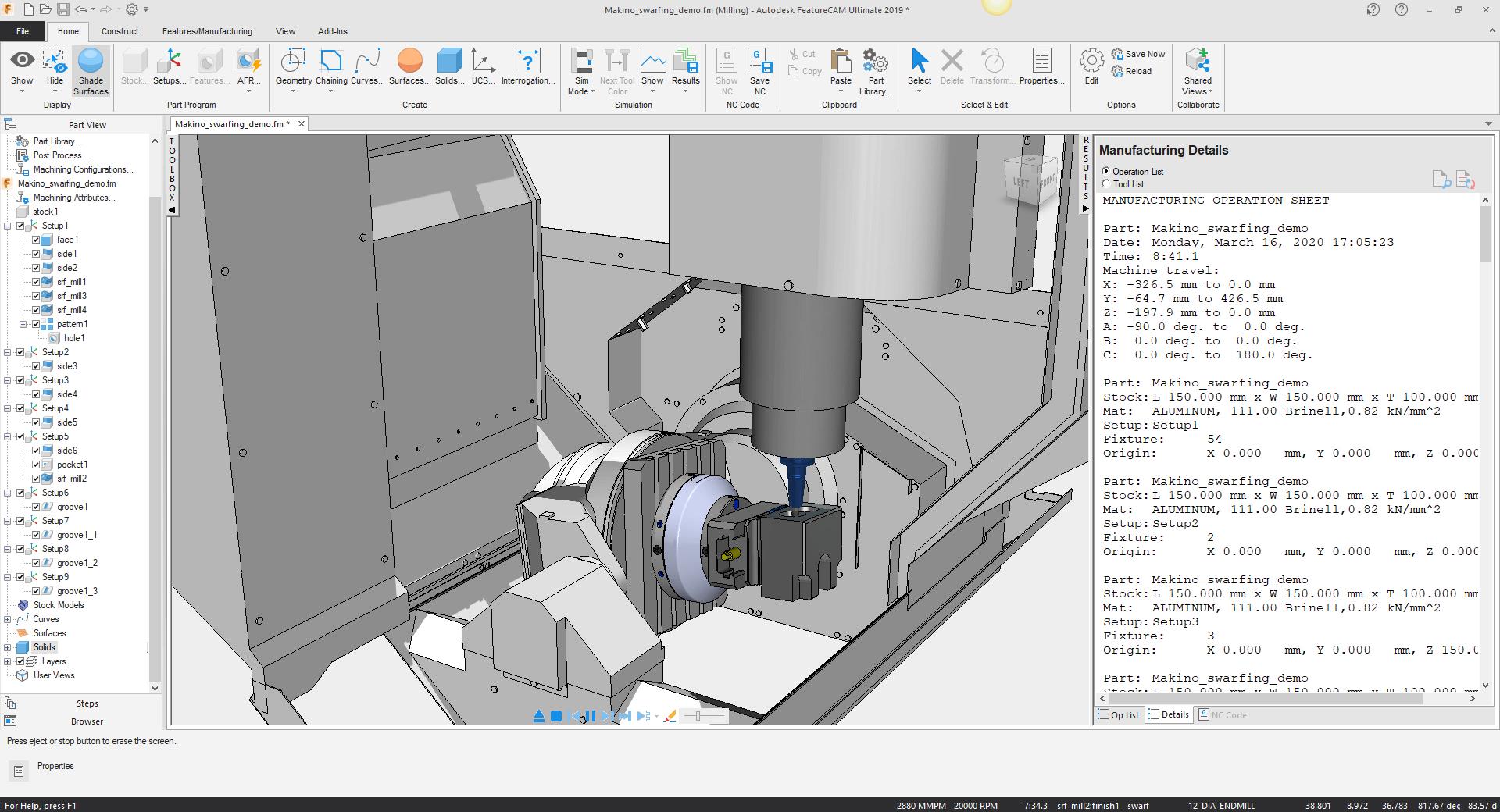Viewport: 1500px width, 812px height.
Task: Open the Properties ribbon icon
Action: (1041, 67)
